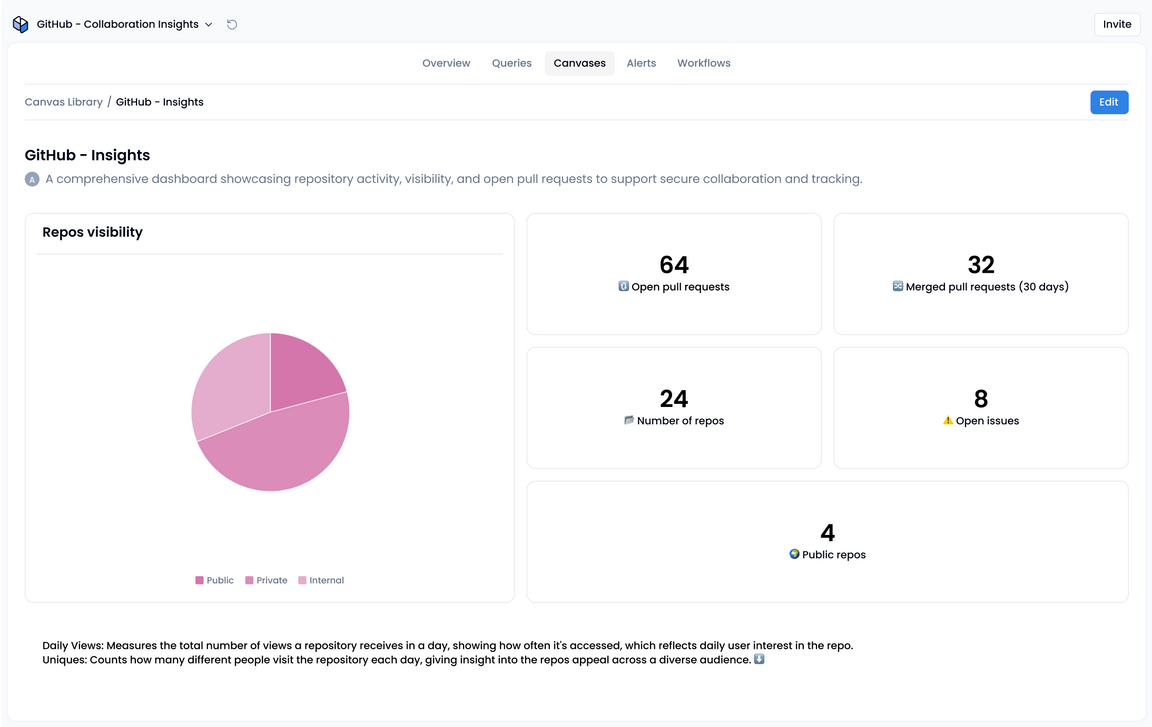The width and height of the screenshot is (1152, 727).
Task: Click the Repos visibility panel title
Action: pos(93,232)
